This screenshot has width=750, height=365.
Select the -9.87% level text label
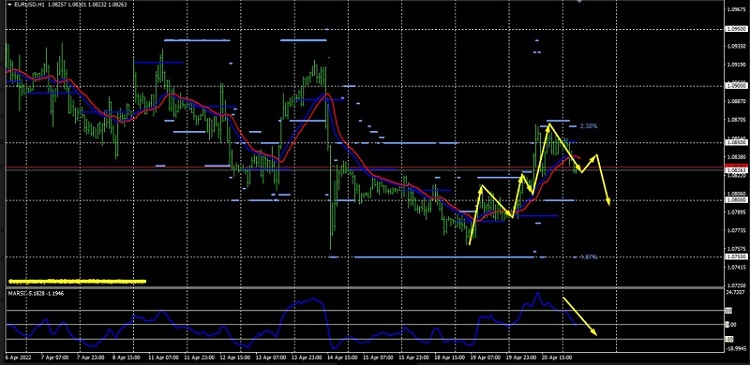588,257
